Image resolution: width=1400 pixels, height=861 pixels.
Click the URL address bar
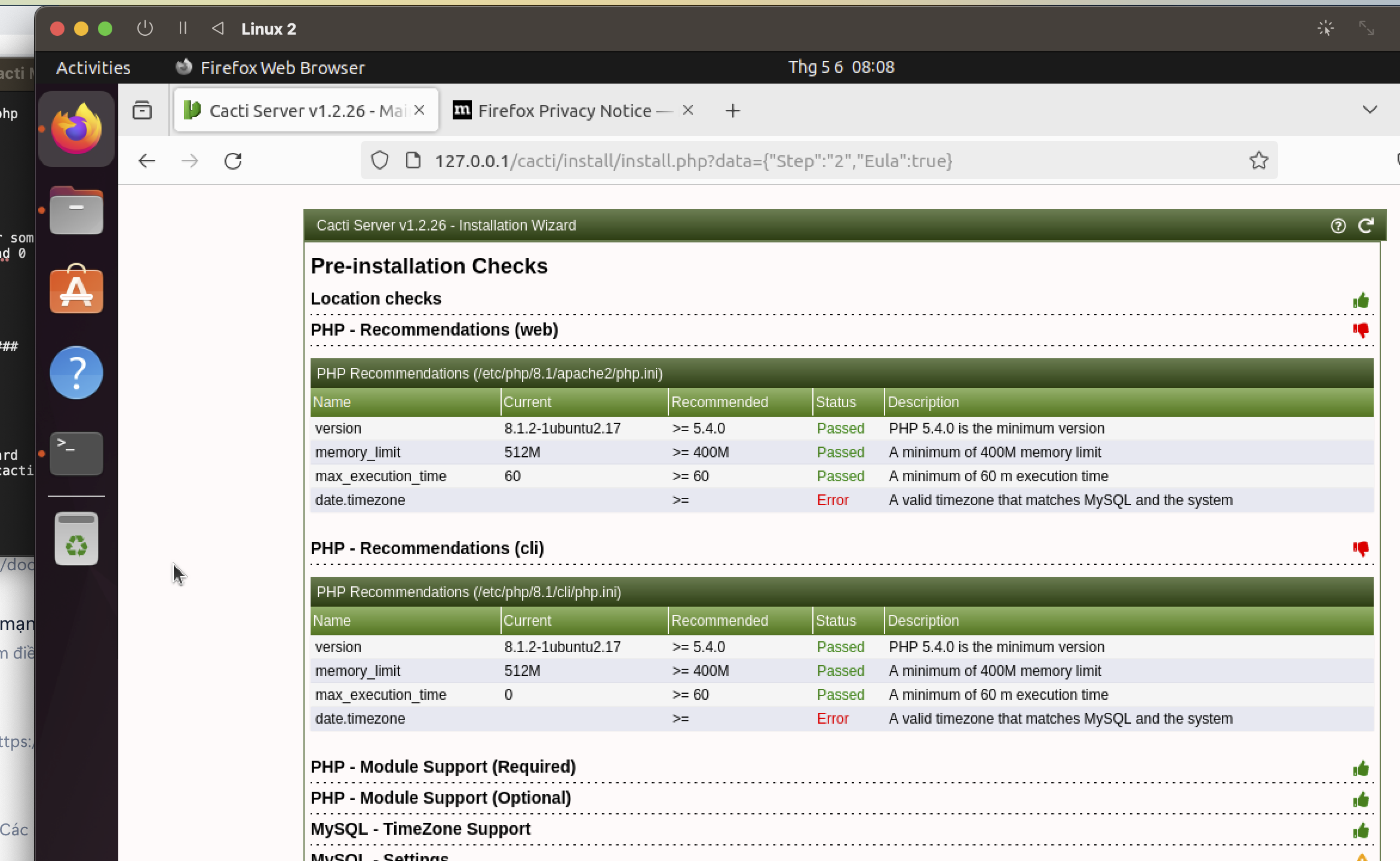click(x=818, y=161)
